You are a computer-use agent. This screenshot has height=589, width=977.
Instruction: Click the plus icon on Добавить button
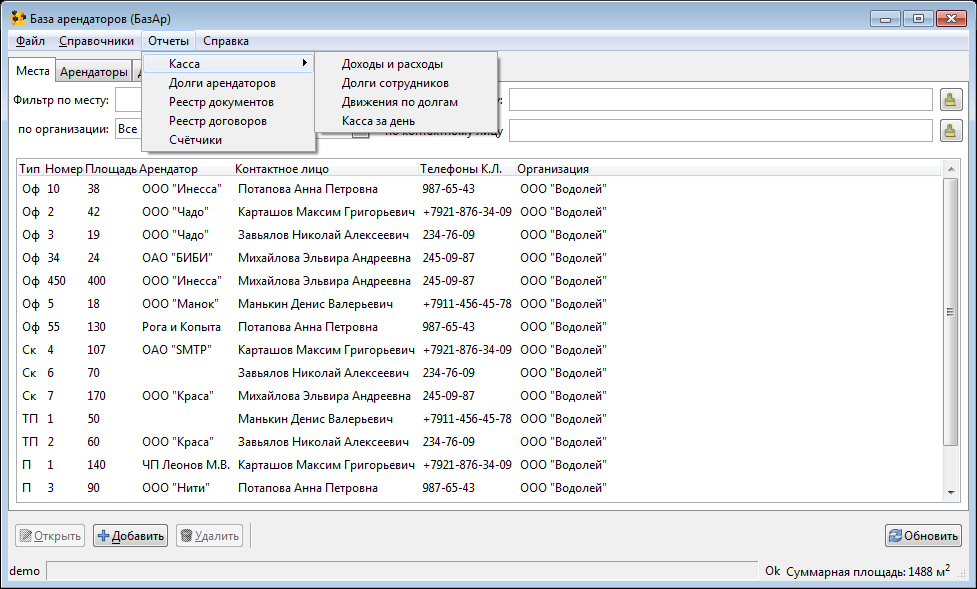click(103, 535)
